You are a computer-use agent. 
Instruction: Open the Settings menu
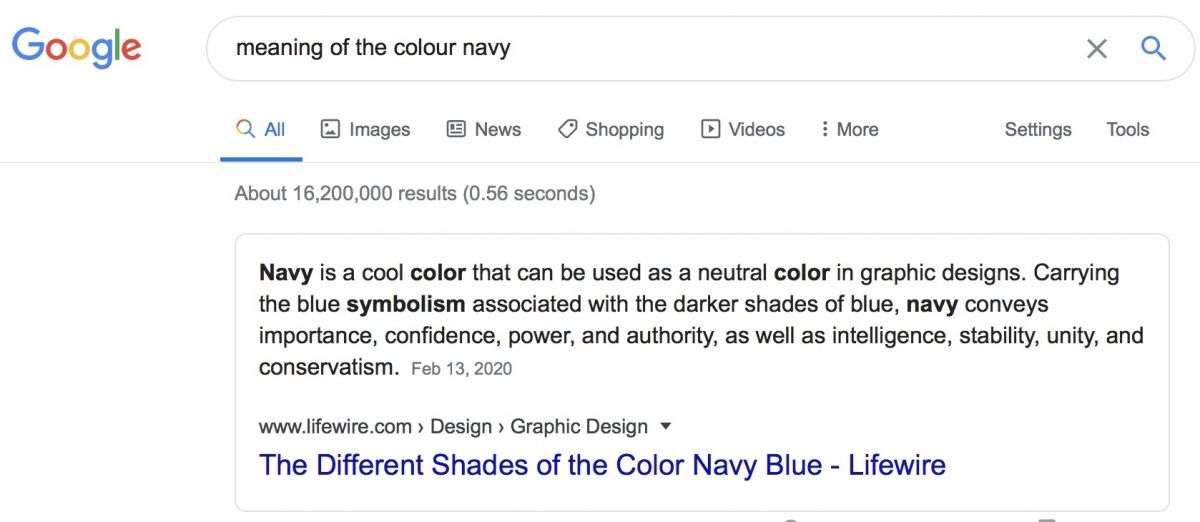point(1038,129)
